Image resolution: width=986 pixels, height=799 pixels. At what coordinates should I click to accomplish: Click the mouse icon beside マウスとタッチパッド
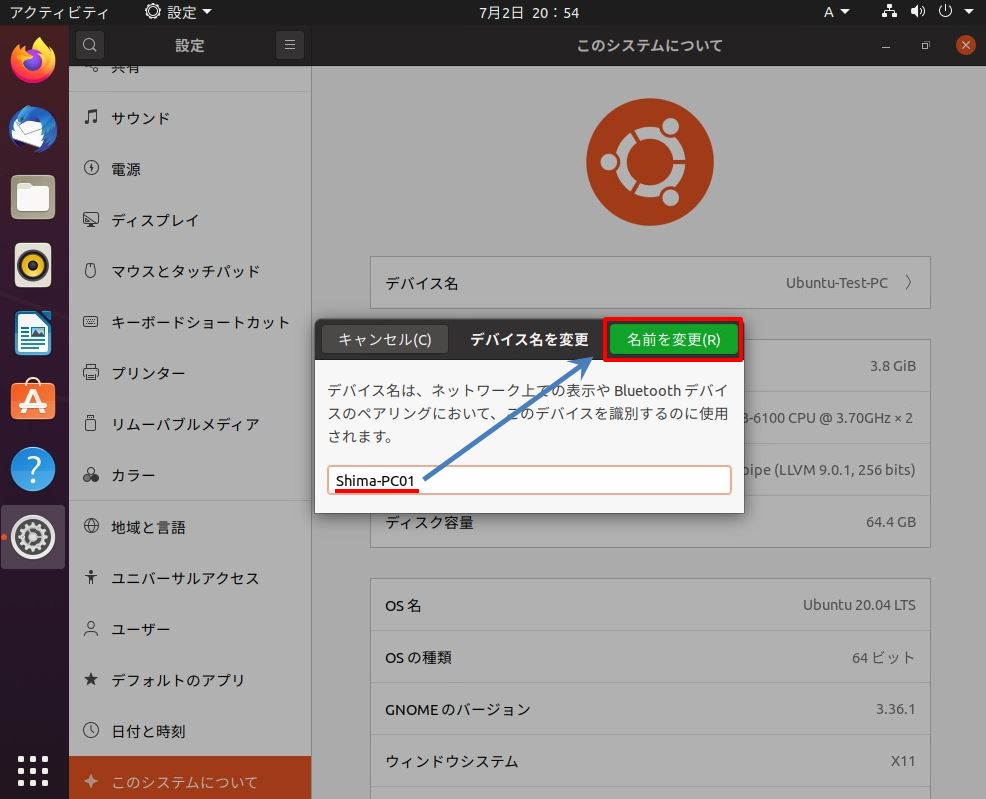[91, 270]
